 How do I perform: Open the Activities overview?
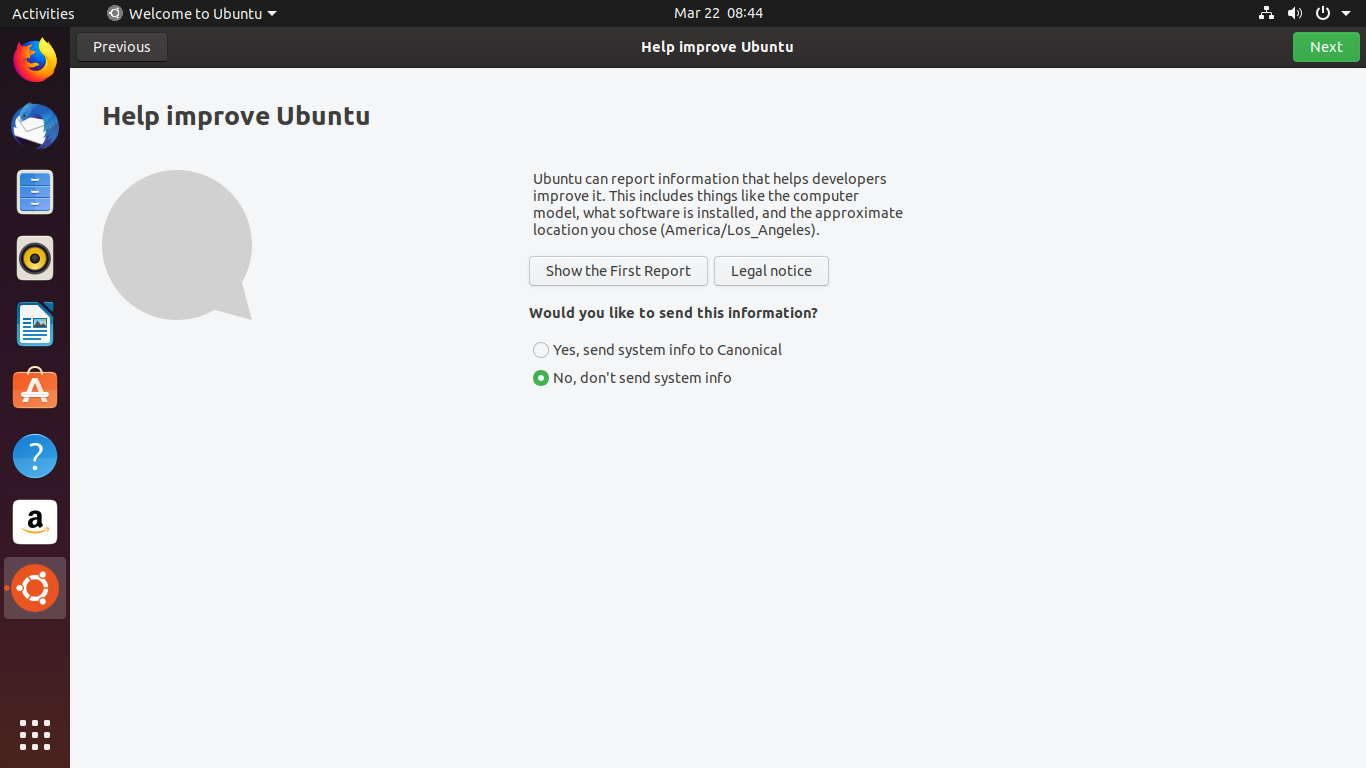43,13
